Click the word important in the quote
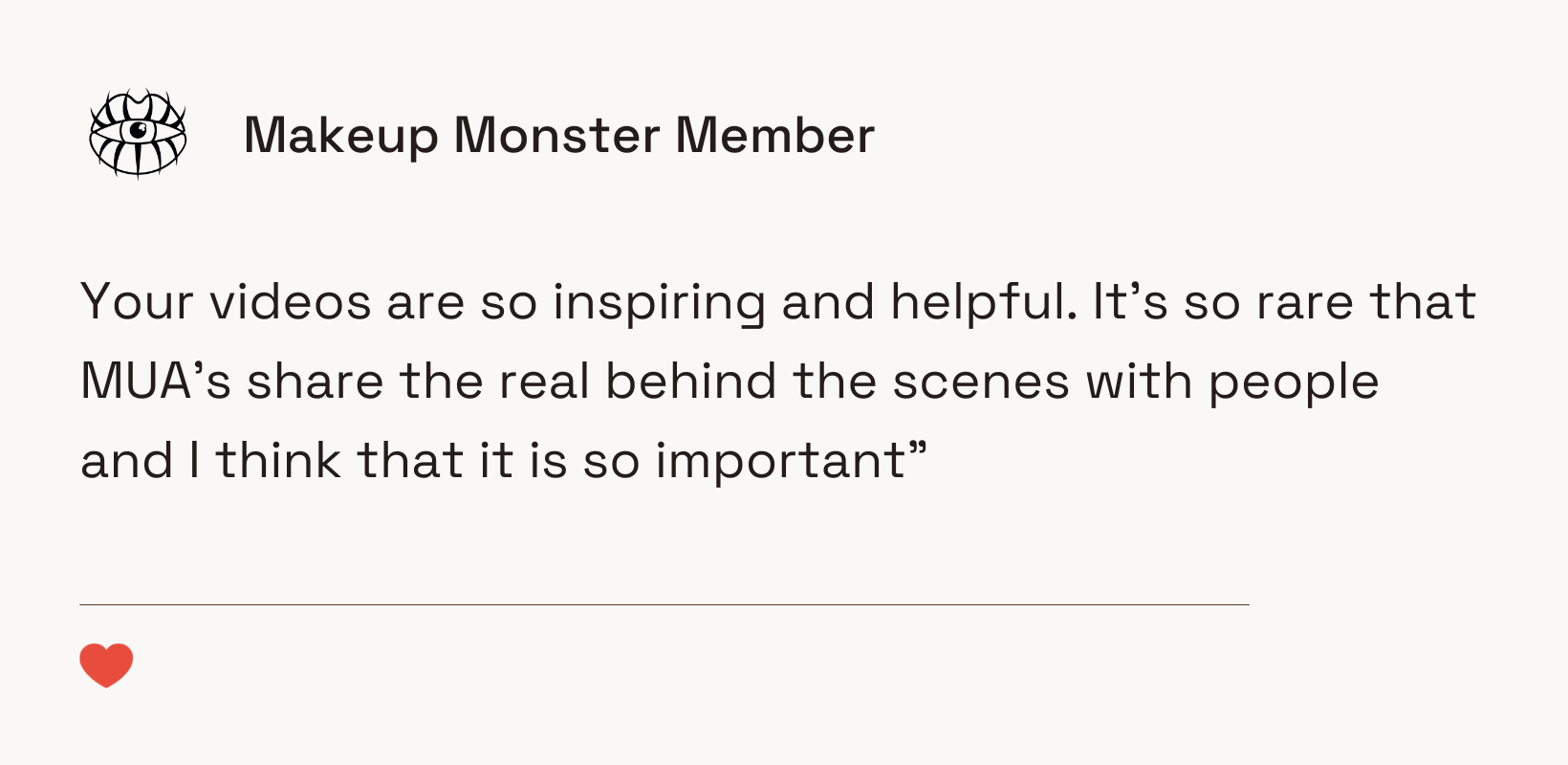 coord(780,462)
